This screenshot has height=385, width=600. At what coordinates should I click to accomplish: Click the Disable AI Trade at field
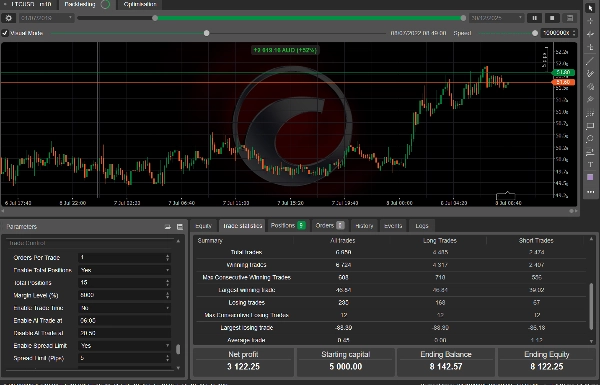[x=124, y=333]
